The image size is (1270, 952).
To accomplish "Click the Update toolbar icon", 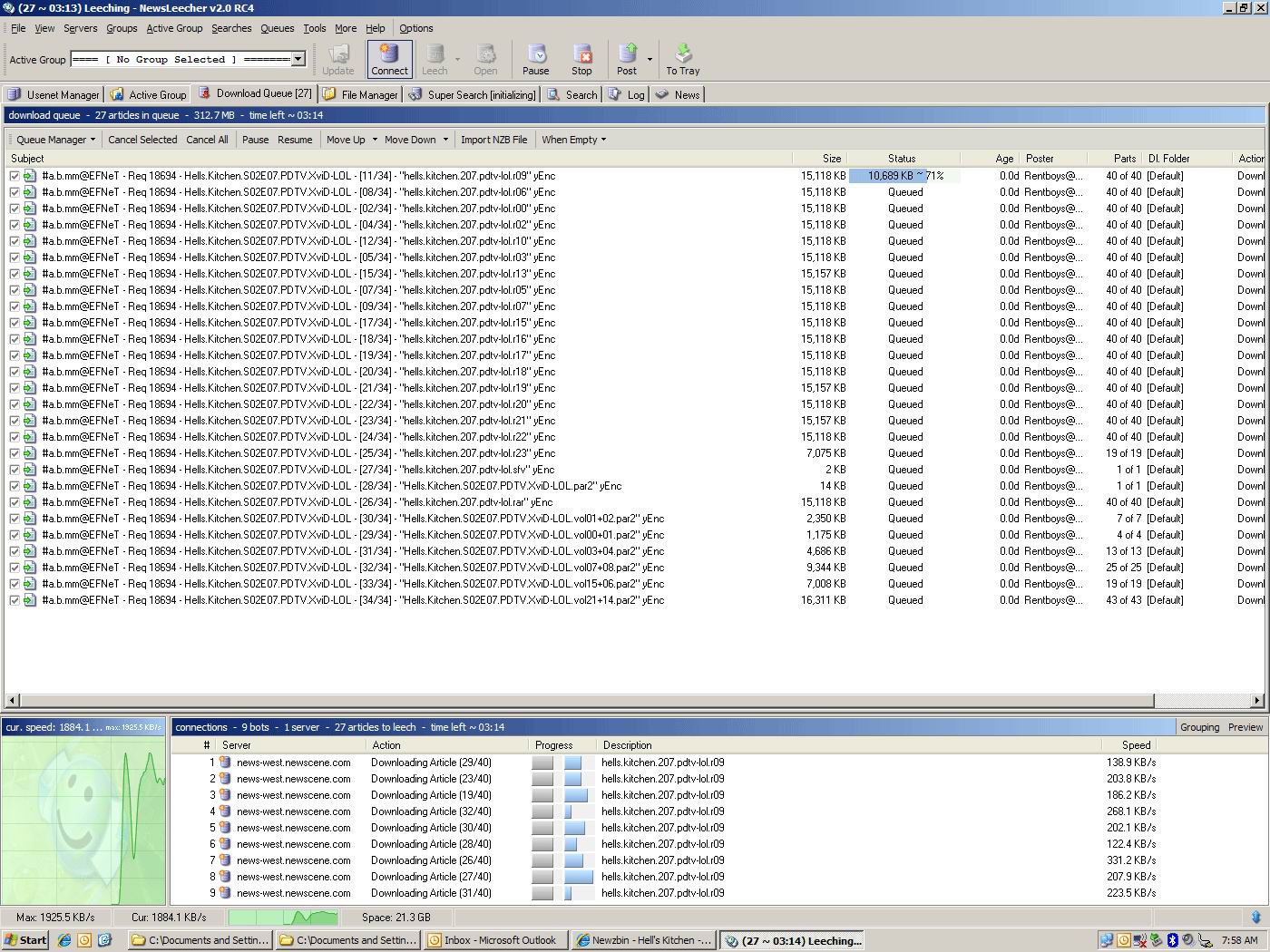I will pyautogui.click(x=338, y=59).
